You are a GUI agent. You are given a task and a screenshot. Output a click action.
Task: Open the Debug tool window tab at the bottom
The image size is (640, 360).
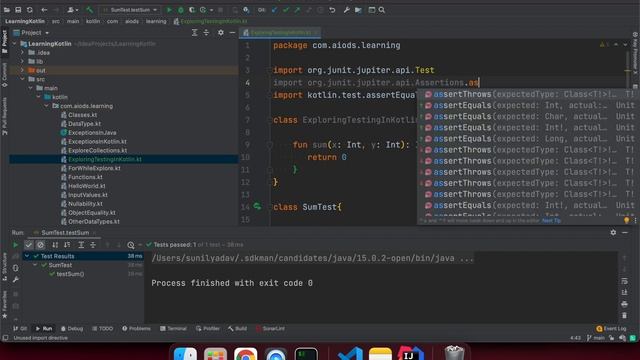coord(72,329)
